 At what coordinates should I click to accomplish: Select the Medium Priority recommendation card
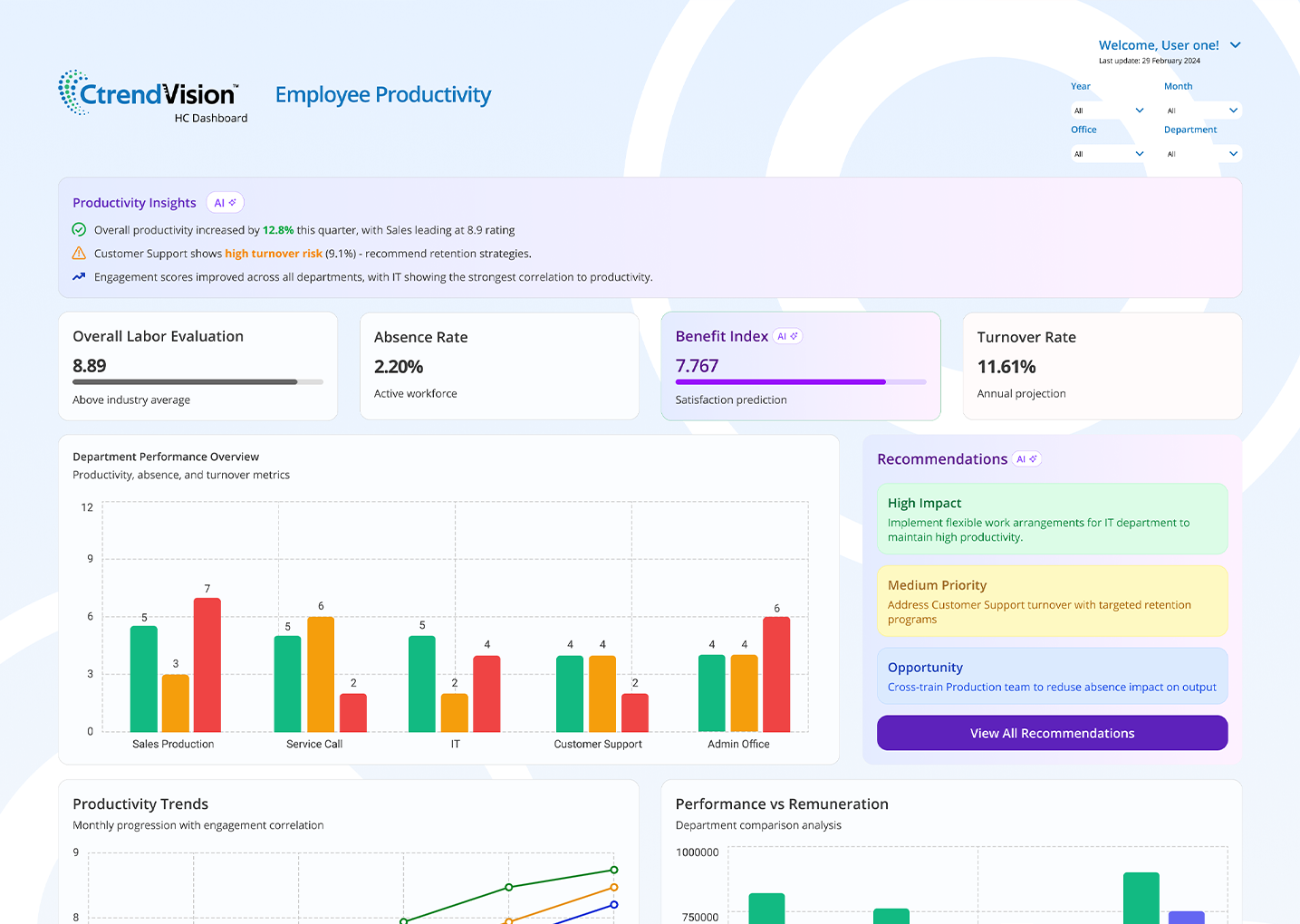click(1052, 602)
